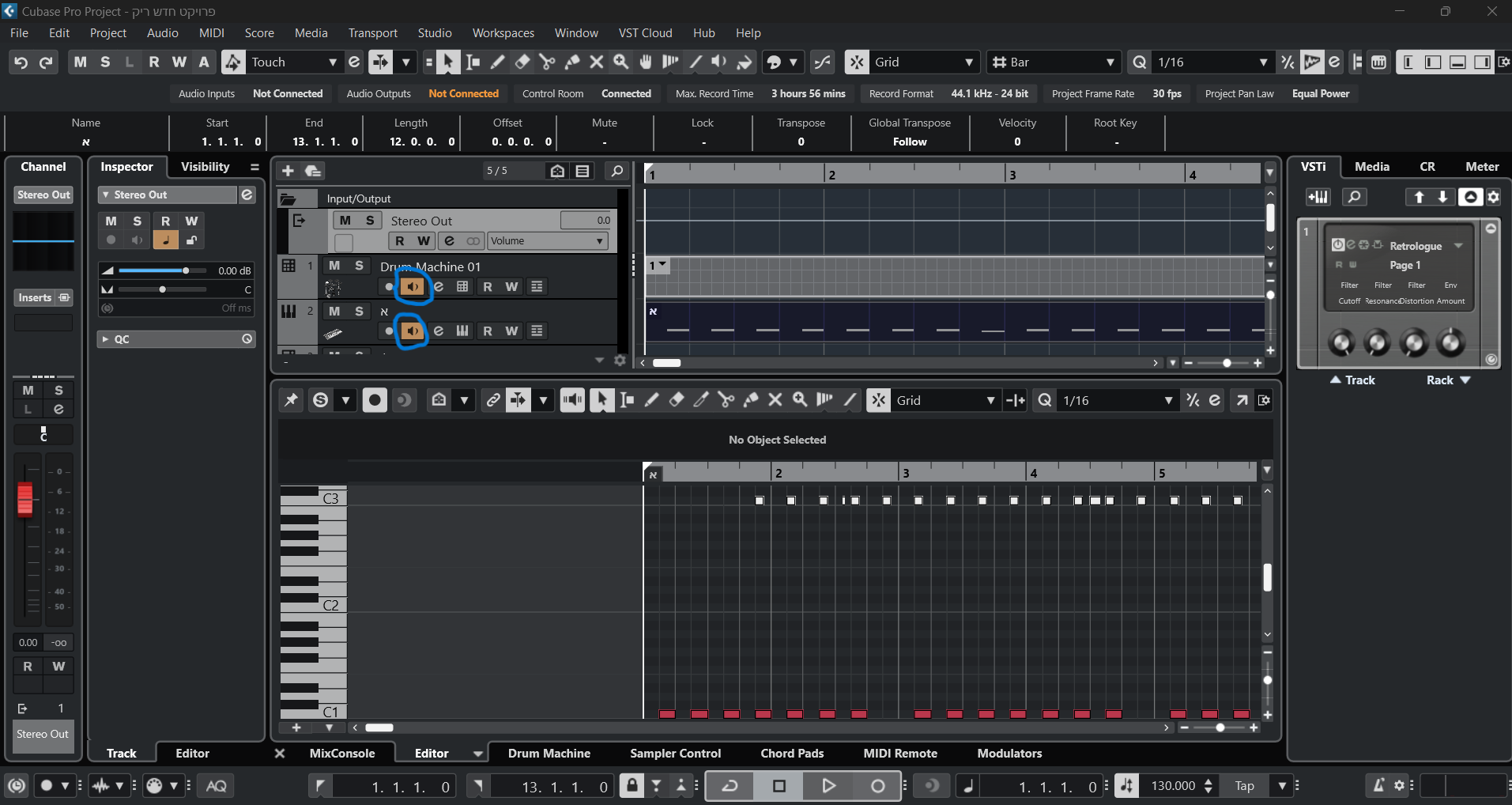
Task: Open track search magnifier in track list header
Action: click(617, 171)
